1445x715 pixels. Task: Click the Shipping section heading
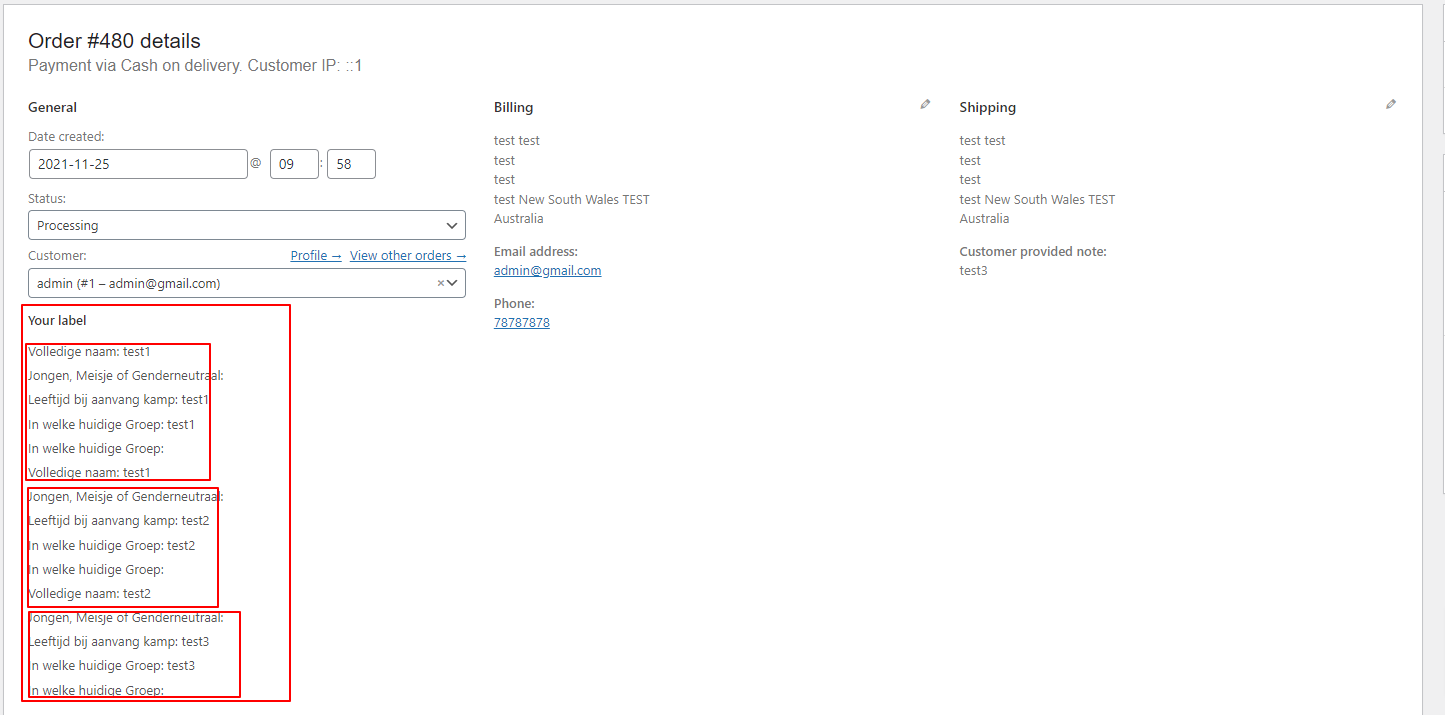[x=987, y=108]
